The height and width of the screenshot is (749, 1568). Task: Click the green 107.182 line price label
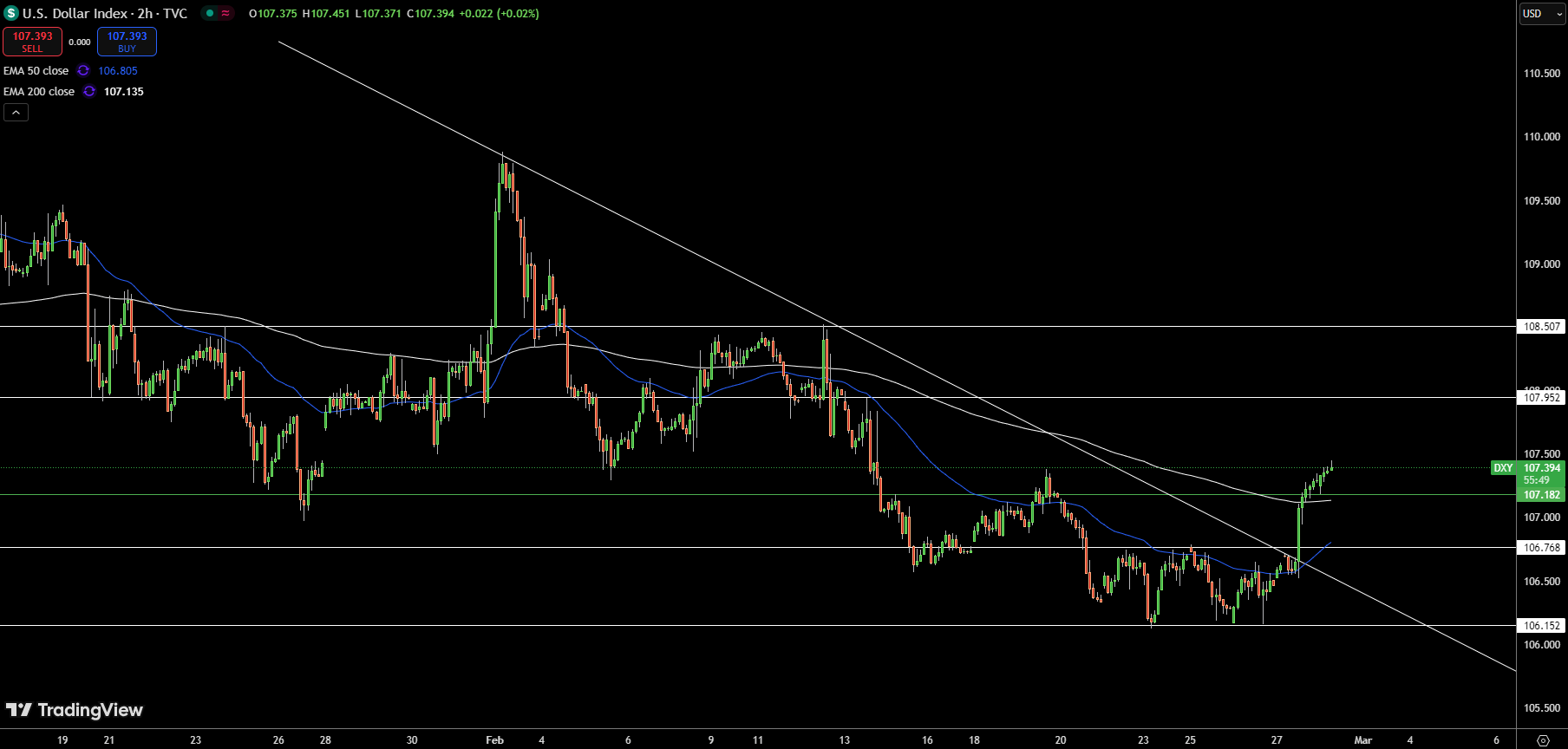1542,495
